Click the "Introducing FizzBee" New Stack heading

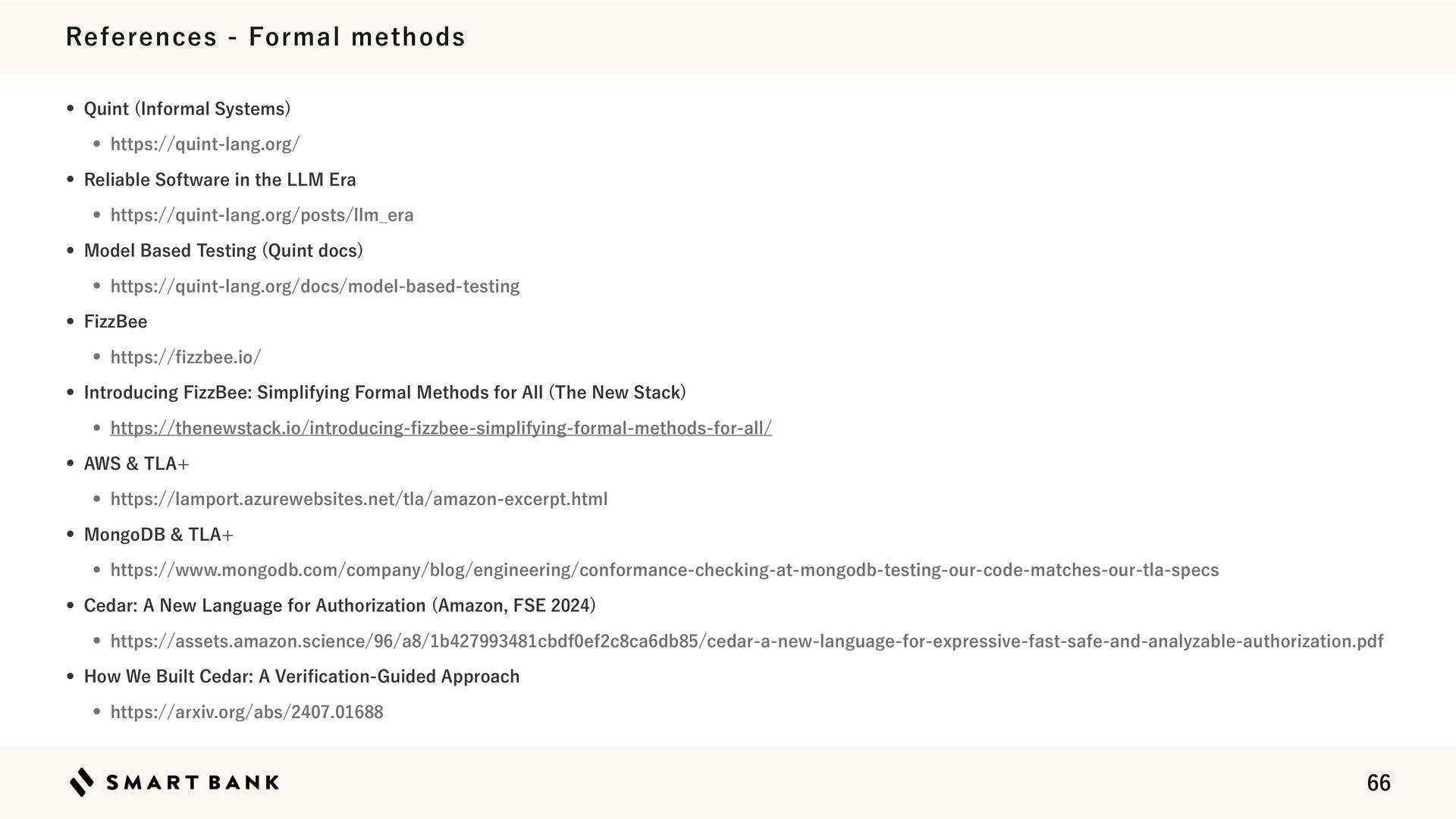tap(384, 393)
